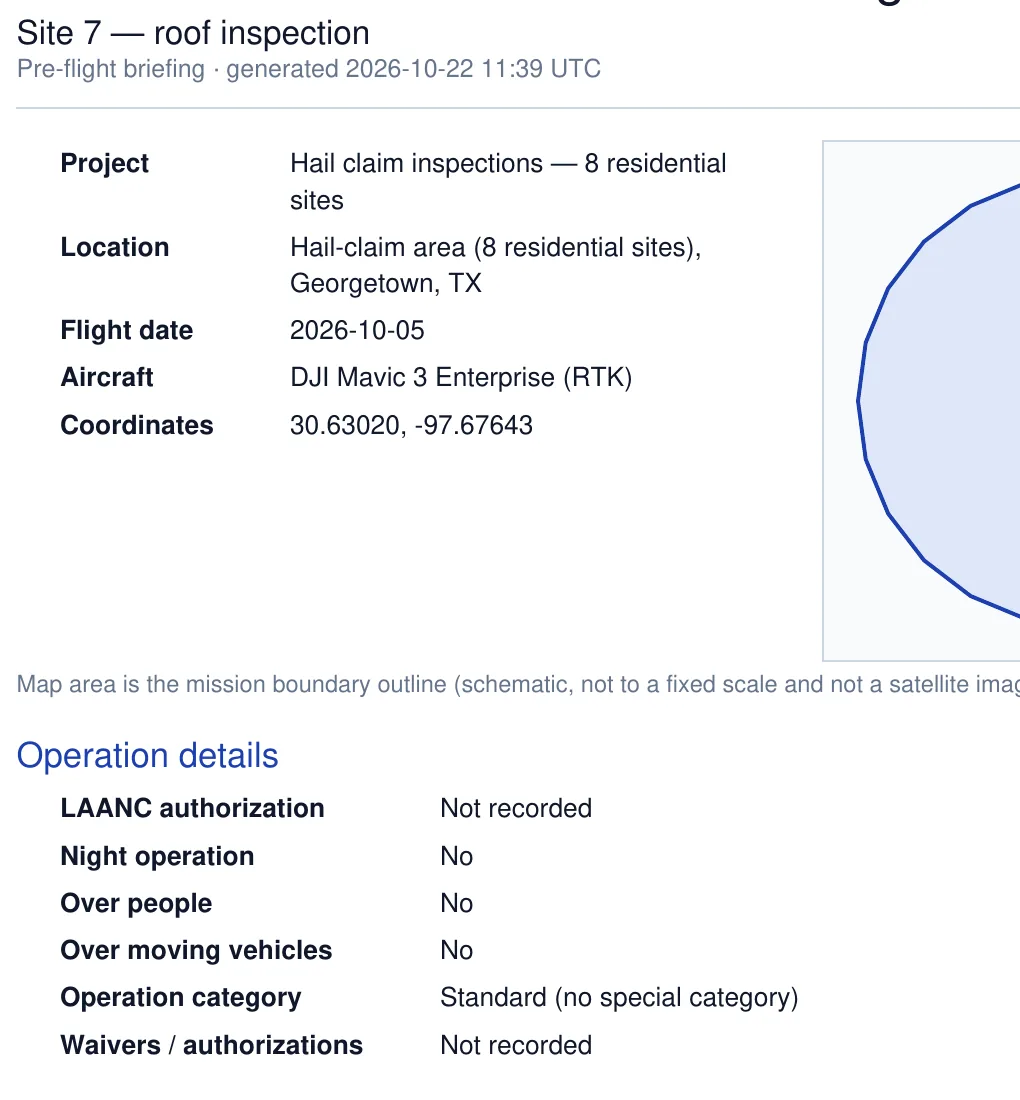Viewport: 1020px width, 1100px height.
Task: Select 'DJI Mavic 3 Enterprise (RTK)' aircraft value
Action: 461,377
